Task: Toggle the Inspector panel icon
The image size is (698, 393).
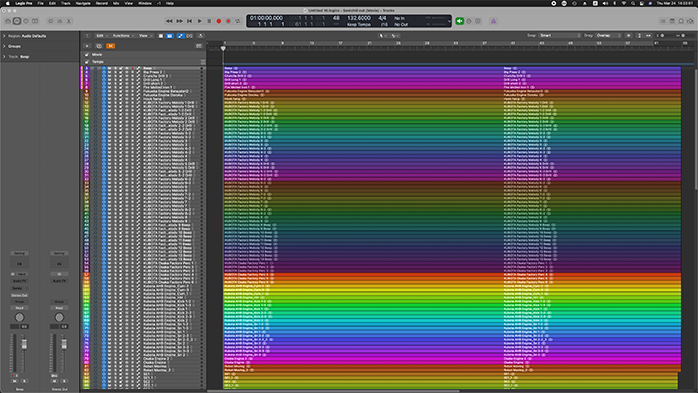Action: 17,21
